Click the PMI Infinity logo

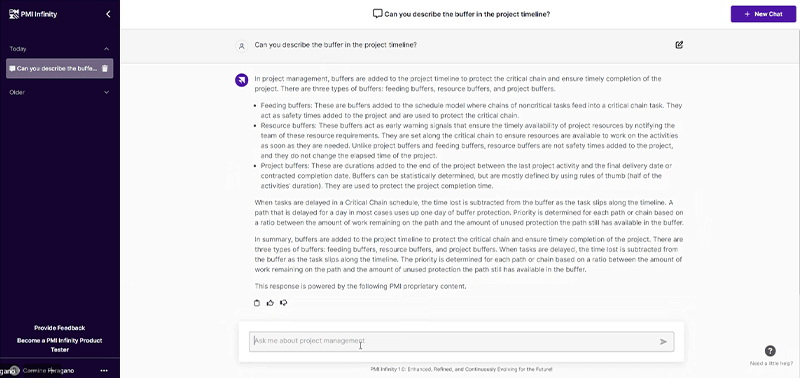pyautogui.click(x=33, y=14)
